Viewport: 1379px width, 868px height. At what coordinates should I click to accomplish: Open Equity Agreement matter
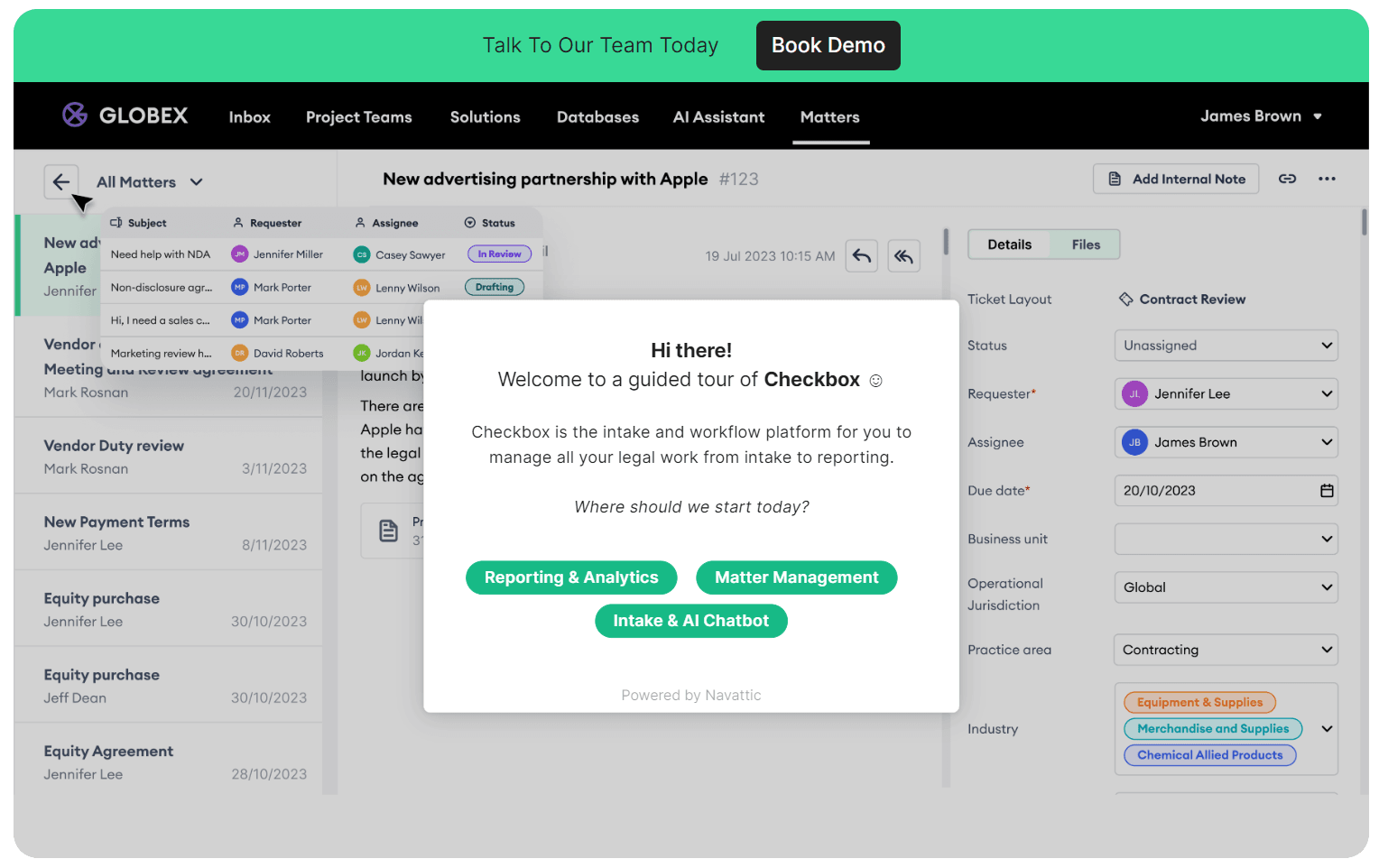tap(169, 762)
